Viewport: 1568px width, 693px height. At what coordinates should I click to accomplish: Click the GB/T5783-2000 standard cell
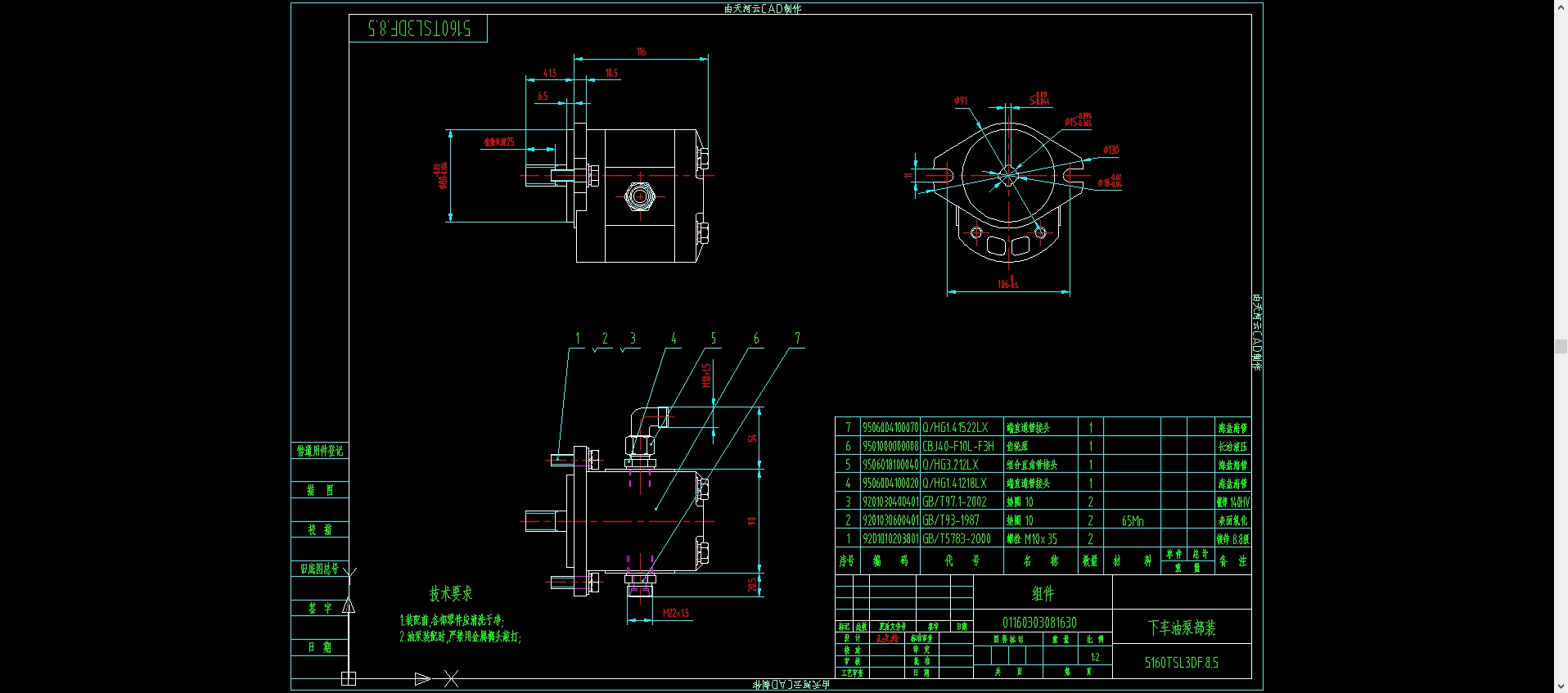point(957,539)
